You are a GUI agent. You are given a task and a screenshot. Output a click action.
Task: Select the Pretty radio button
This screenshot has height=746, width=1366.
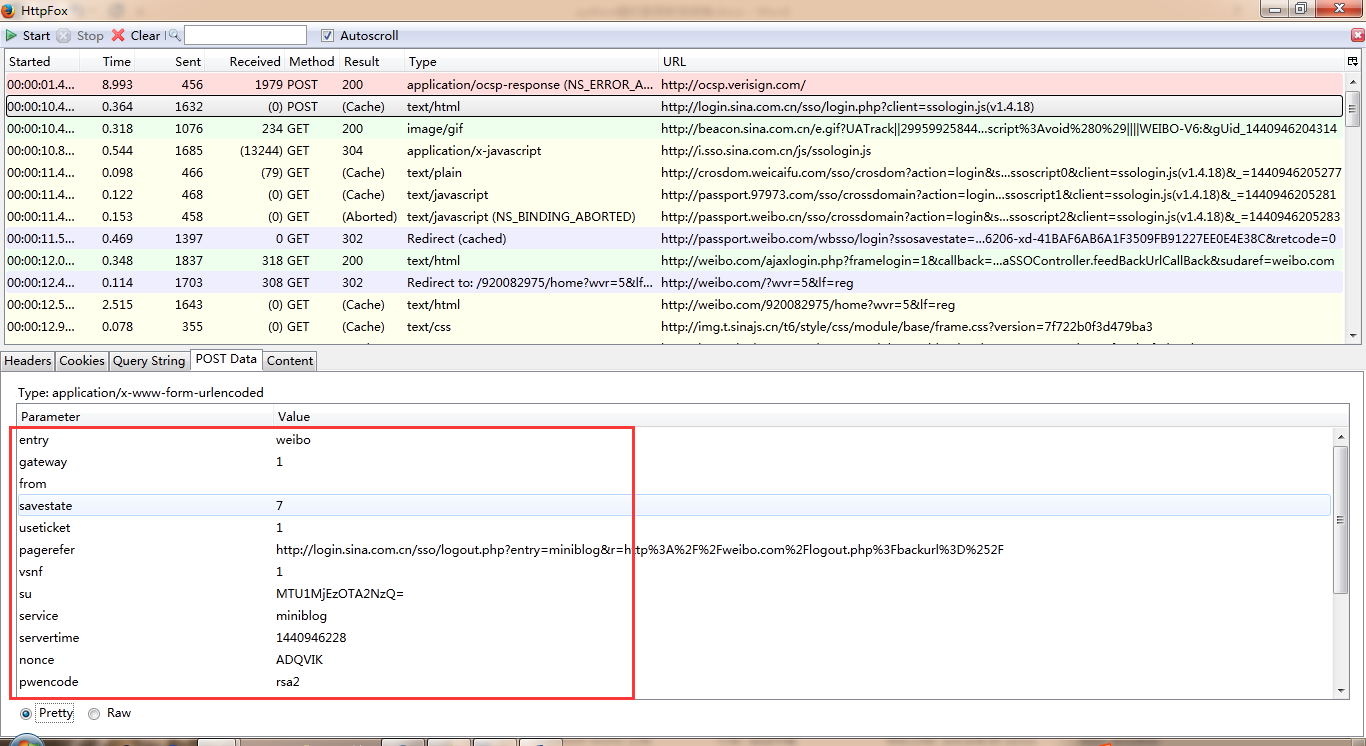click(26, 713)
